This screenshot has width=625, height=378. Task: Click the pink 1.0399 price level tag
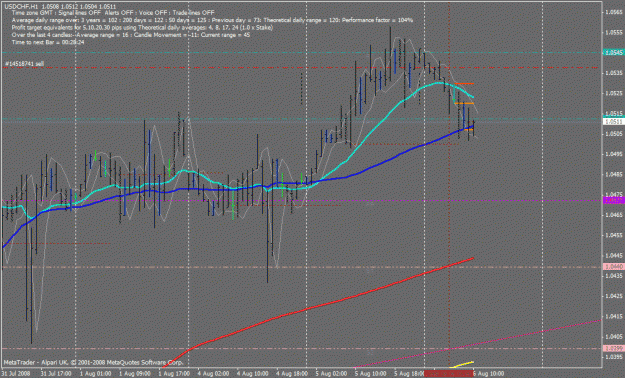(613, 348)
